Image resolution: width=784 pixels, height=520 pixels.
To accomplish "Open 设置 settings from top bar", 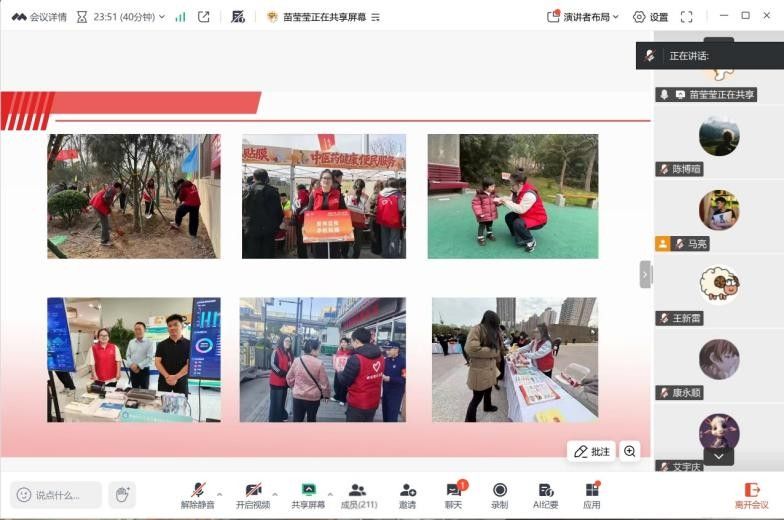I will (x=650, y=17).
